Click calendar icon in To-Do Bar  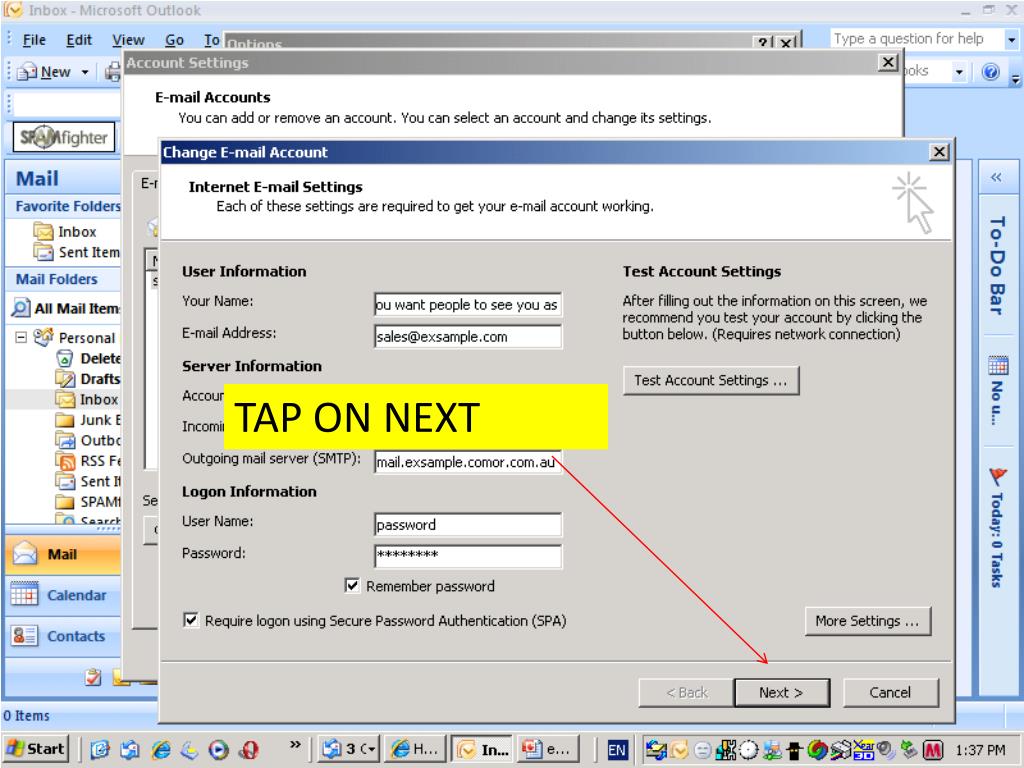(997, 364)
